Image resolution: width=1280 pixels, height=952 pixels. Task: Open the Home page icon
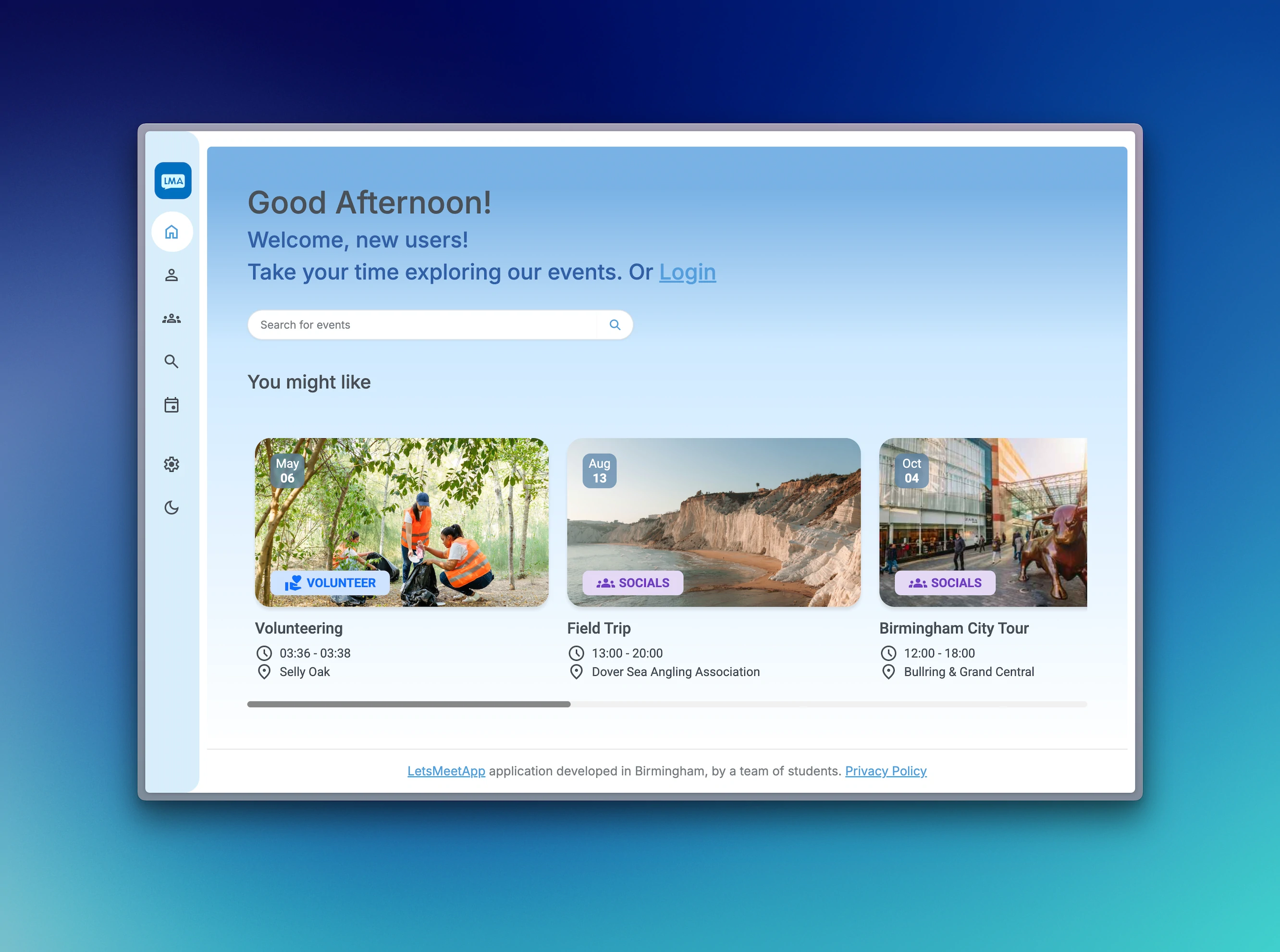point(172,232)
